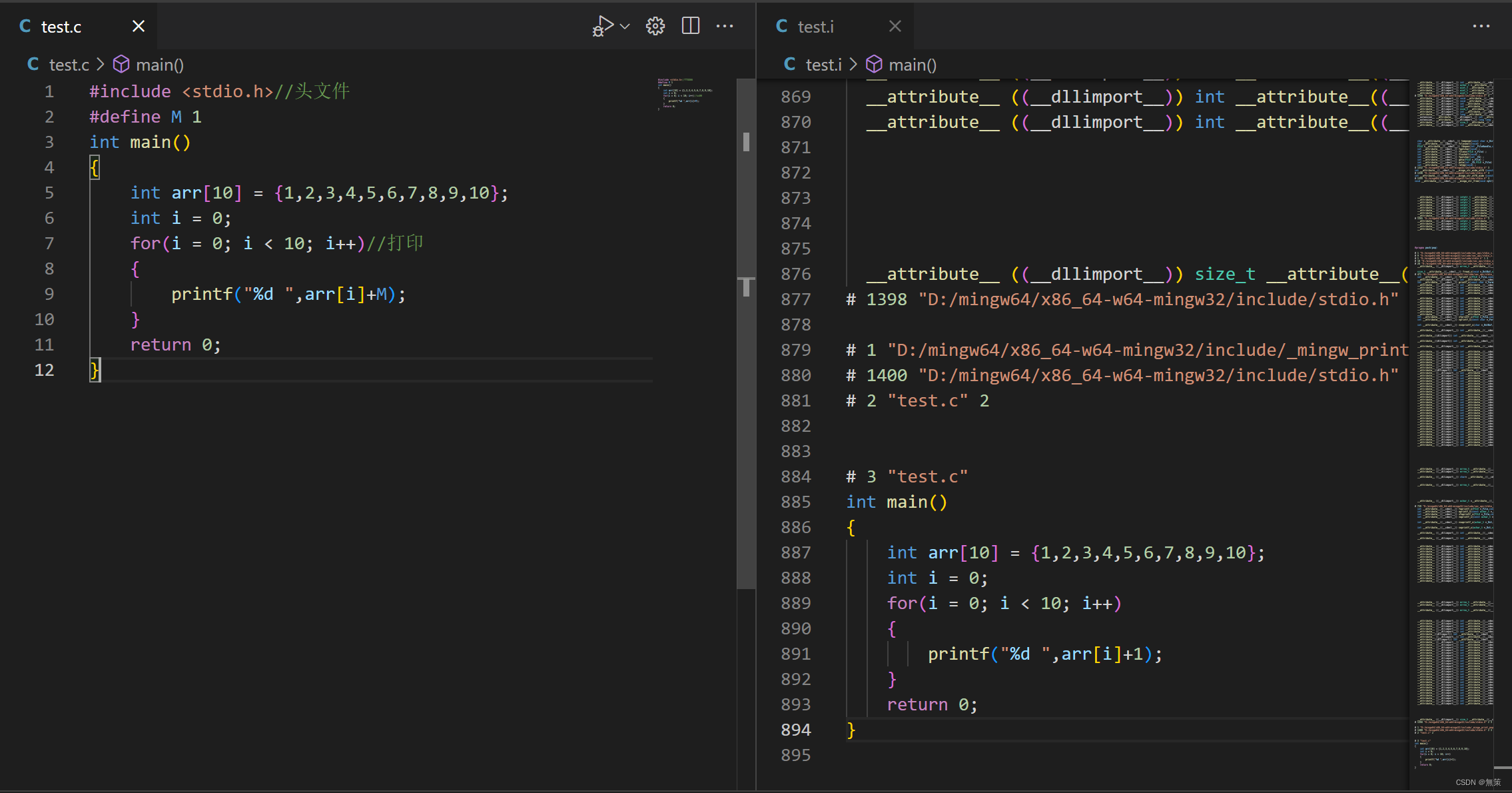Click the minimap of test.i editor
1512x793 pixels.
(1455, 400)
